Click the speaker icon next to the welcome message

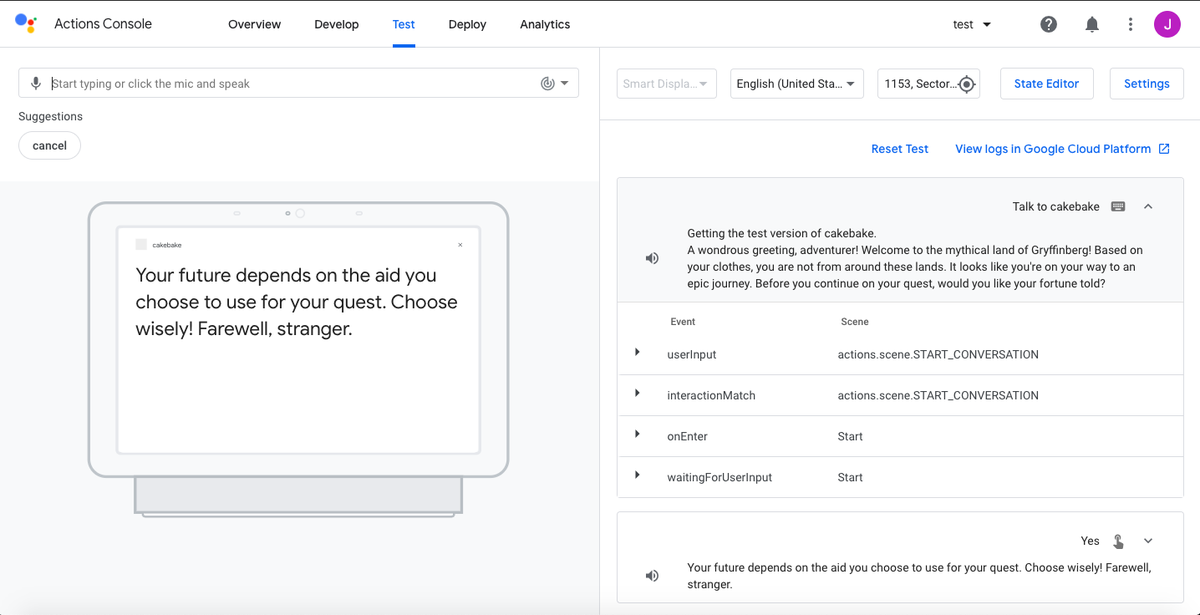652,258
